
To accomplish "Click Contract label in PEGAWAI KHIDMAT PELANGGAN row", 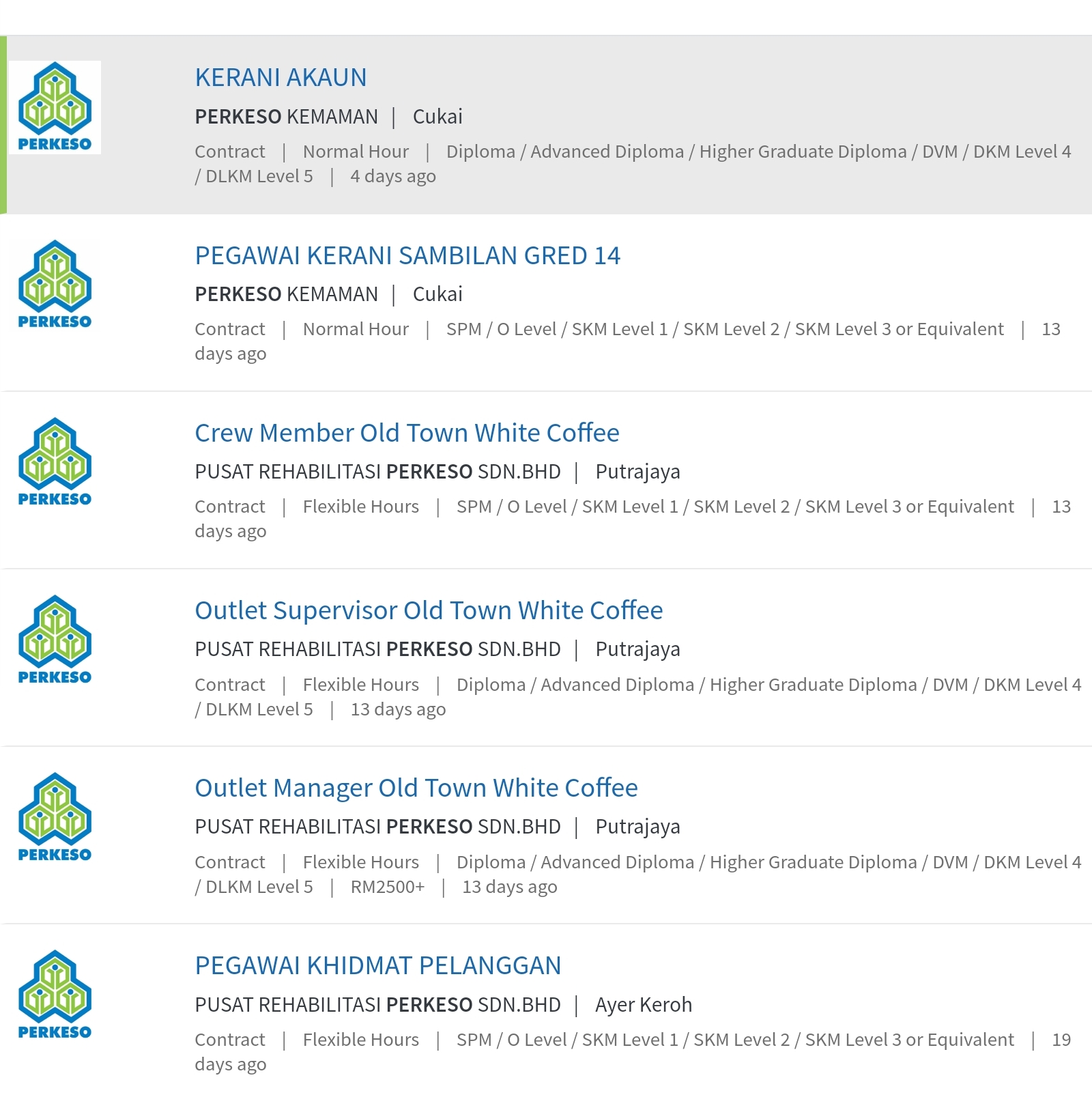I will pos(230,1040).
